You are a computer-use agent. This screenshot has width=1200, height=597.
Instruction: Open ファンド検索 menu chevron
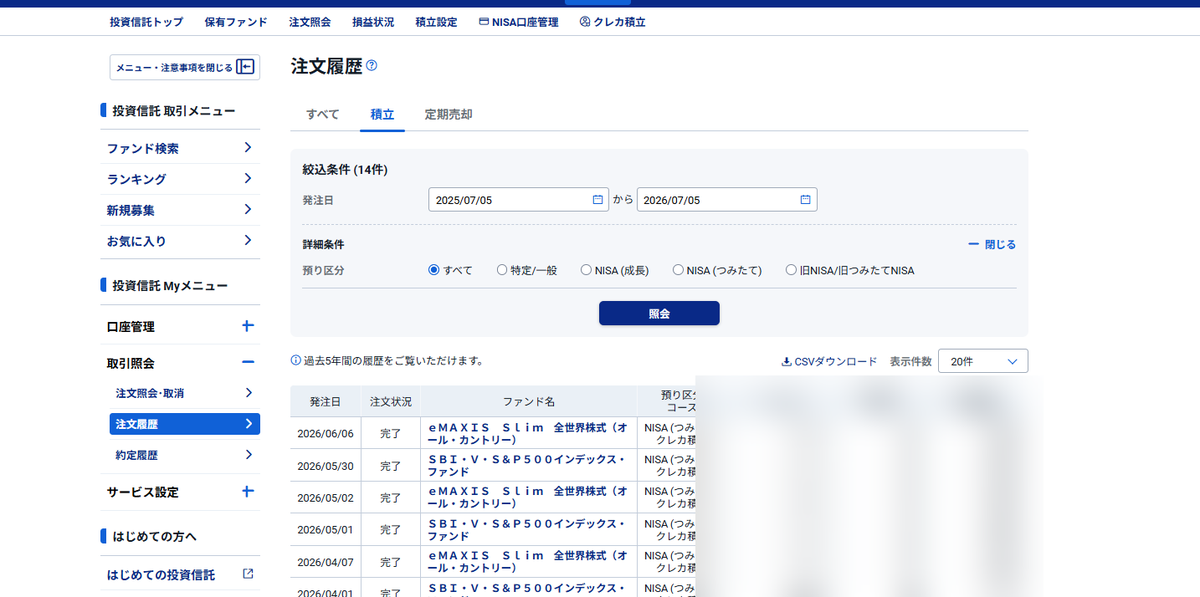[248, 148]
